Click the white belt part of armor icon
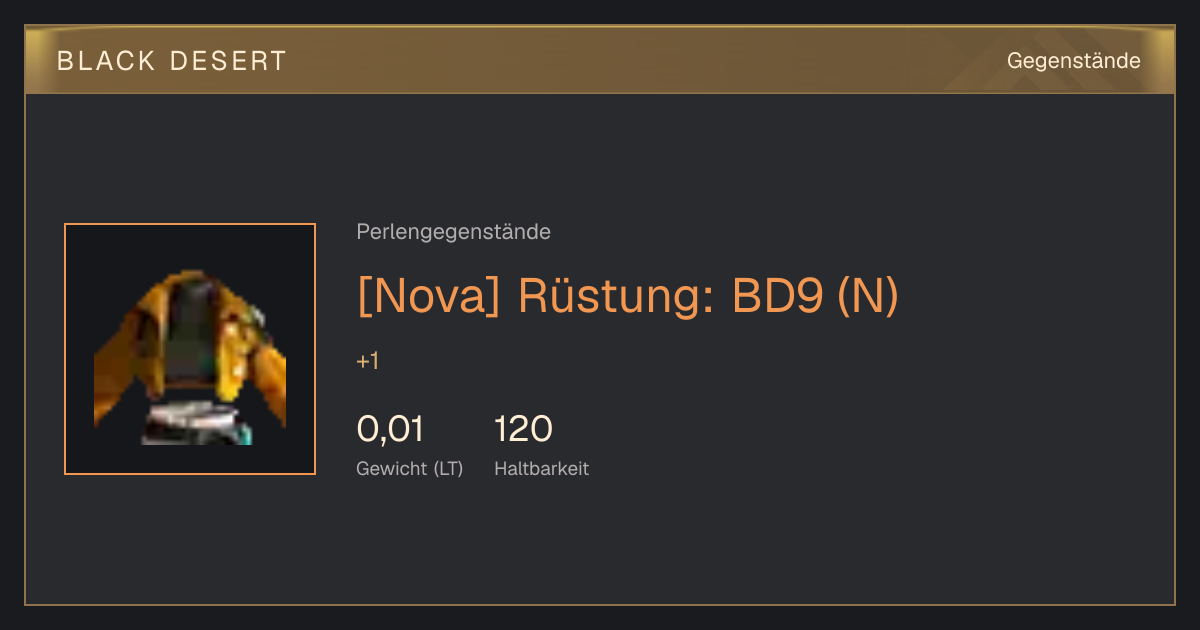 tap(188, 413)
